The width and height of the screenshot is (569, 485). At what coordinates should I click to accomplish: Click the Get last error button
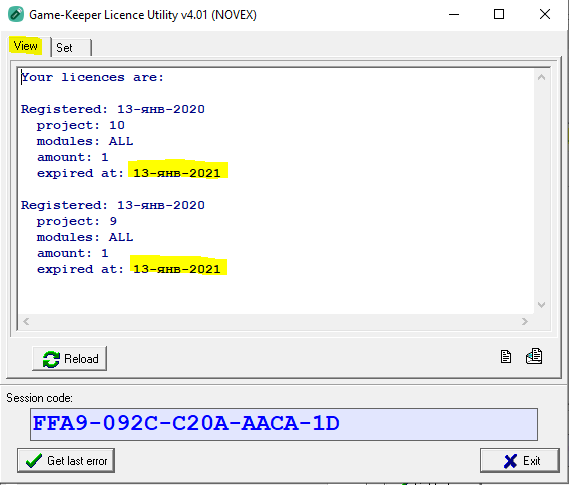tap(66, 461)
